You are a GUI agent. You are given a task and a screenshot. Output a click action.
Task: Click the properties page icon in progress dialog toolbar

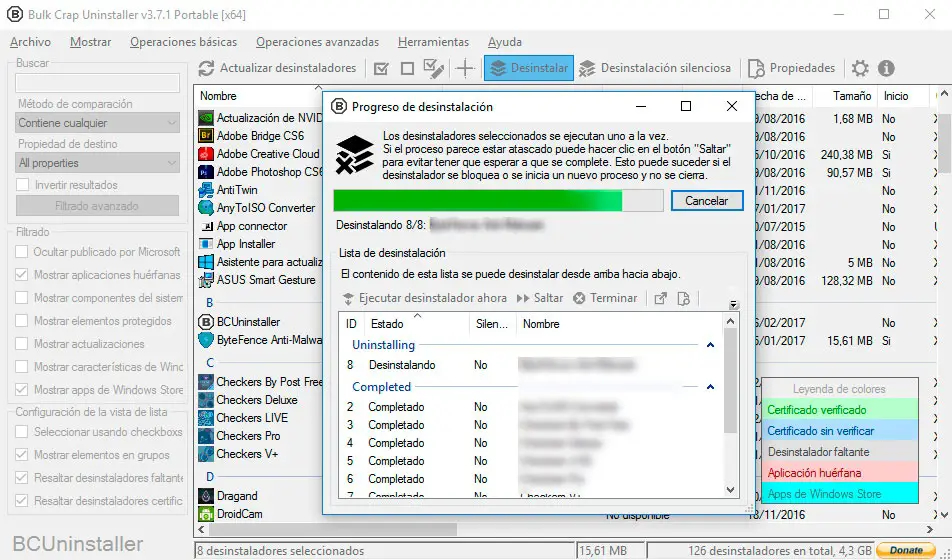point(684,298)
